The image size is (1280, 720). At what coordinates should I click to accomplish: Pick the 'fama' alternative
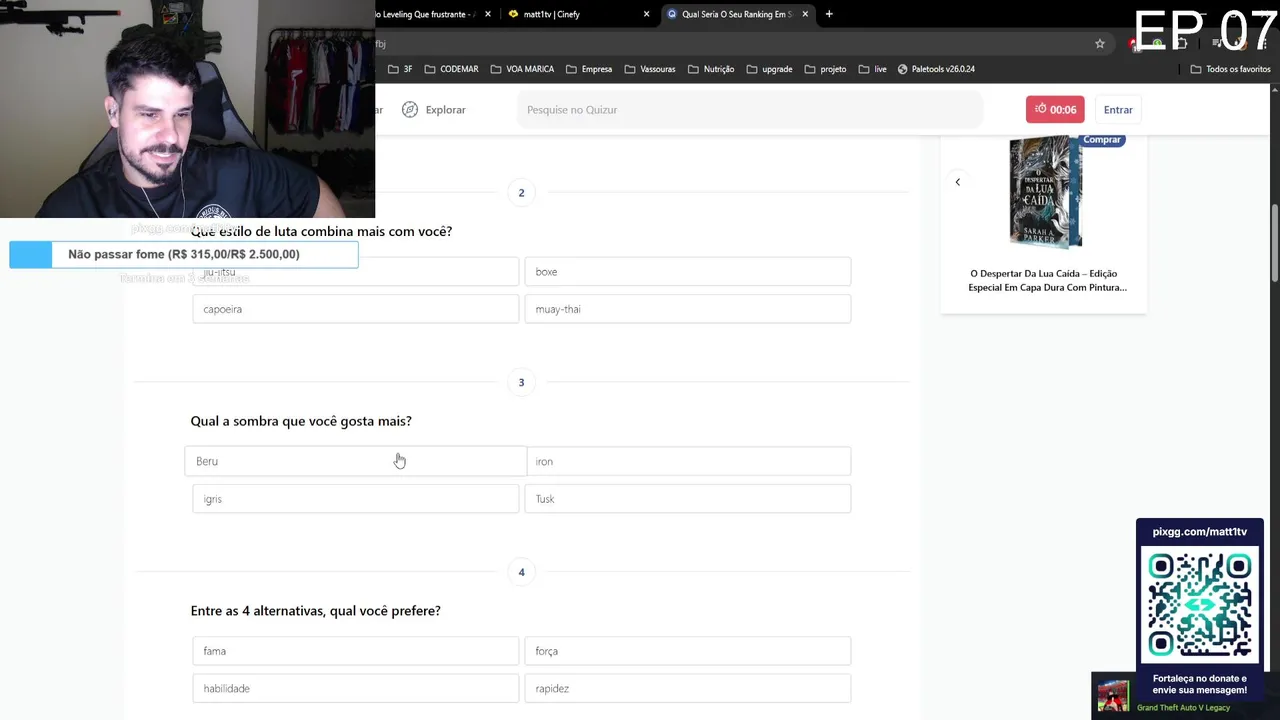click(x=356, y=651)
